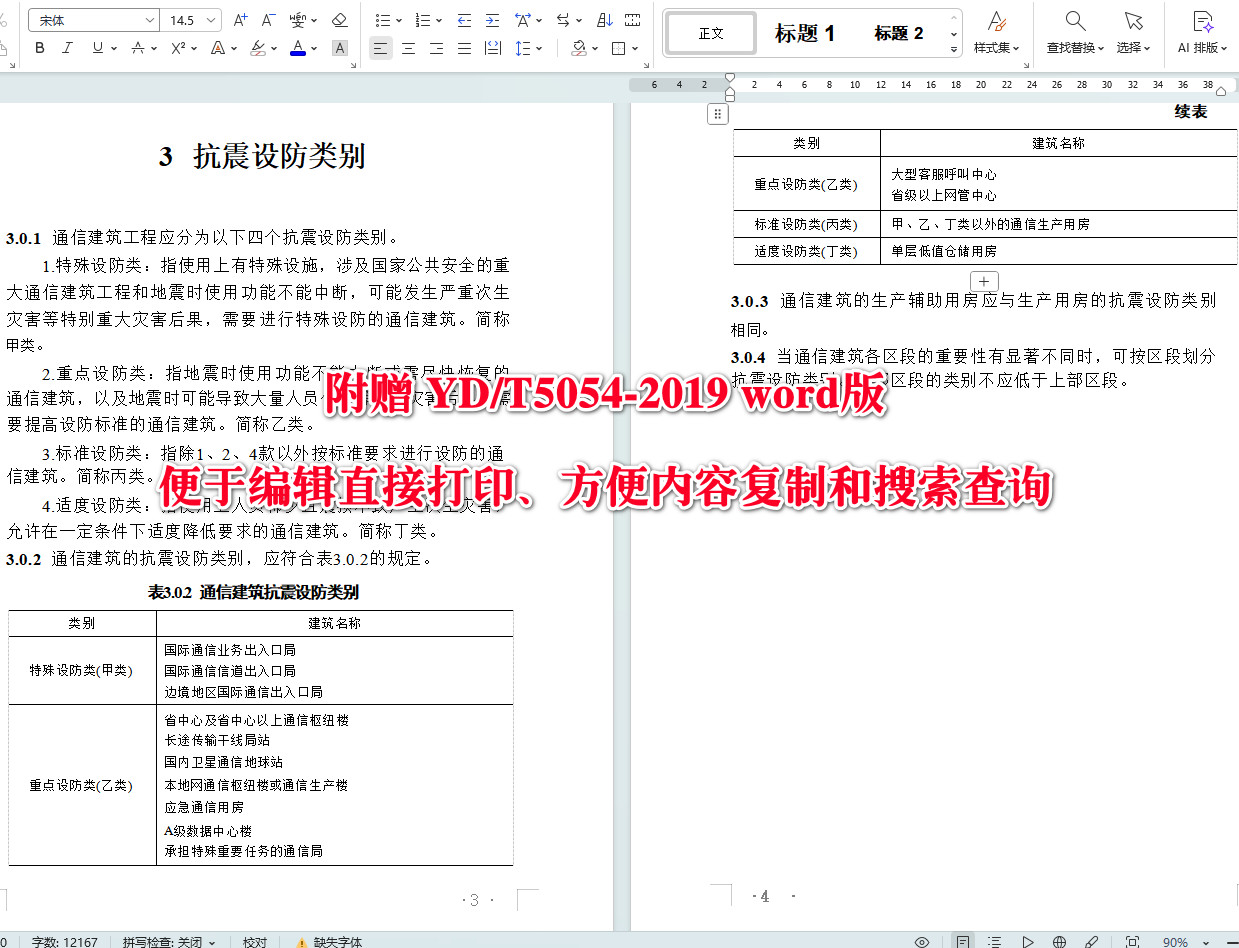
Task: Switch to outline view
Action: tap(995, 942)
